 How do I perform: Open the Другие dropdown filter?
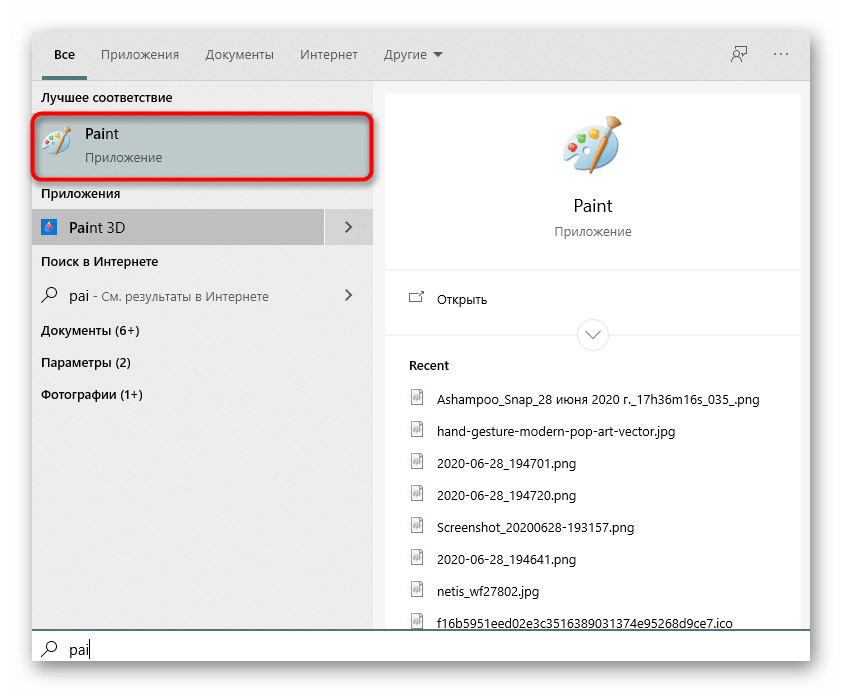coord(412,55)
